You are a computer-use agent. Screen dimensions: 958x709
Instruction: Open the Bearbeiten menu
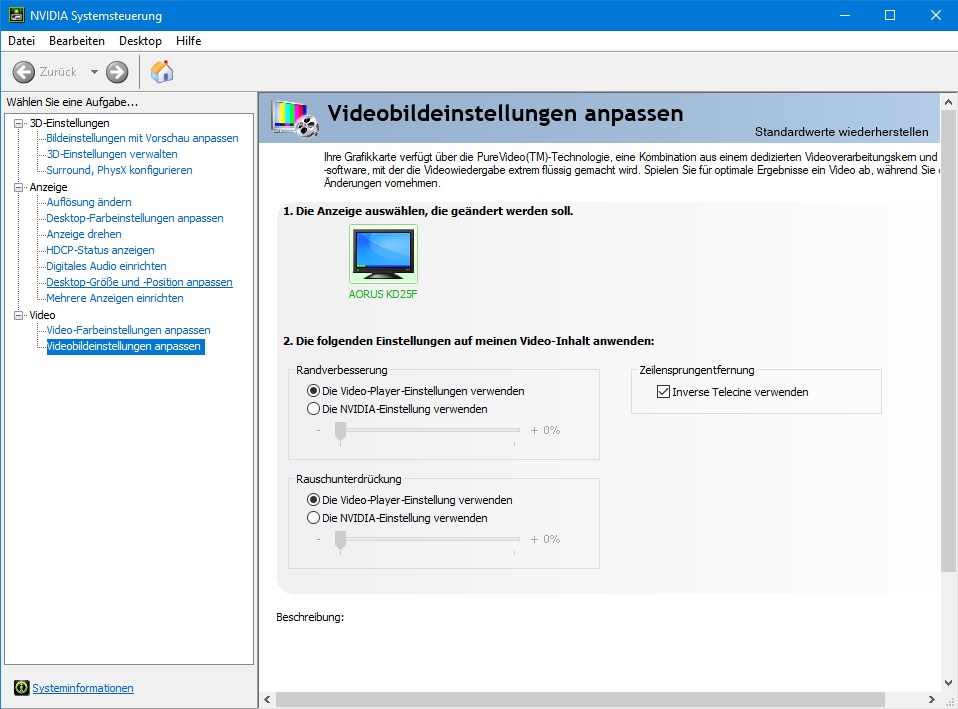[77, 41]
